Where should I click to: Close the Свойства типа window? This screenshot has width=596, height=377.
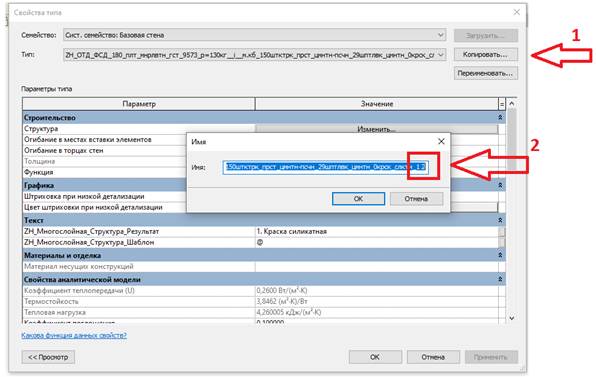click(x=517, y=12)
